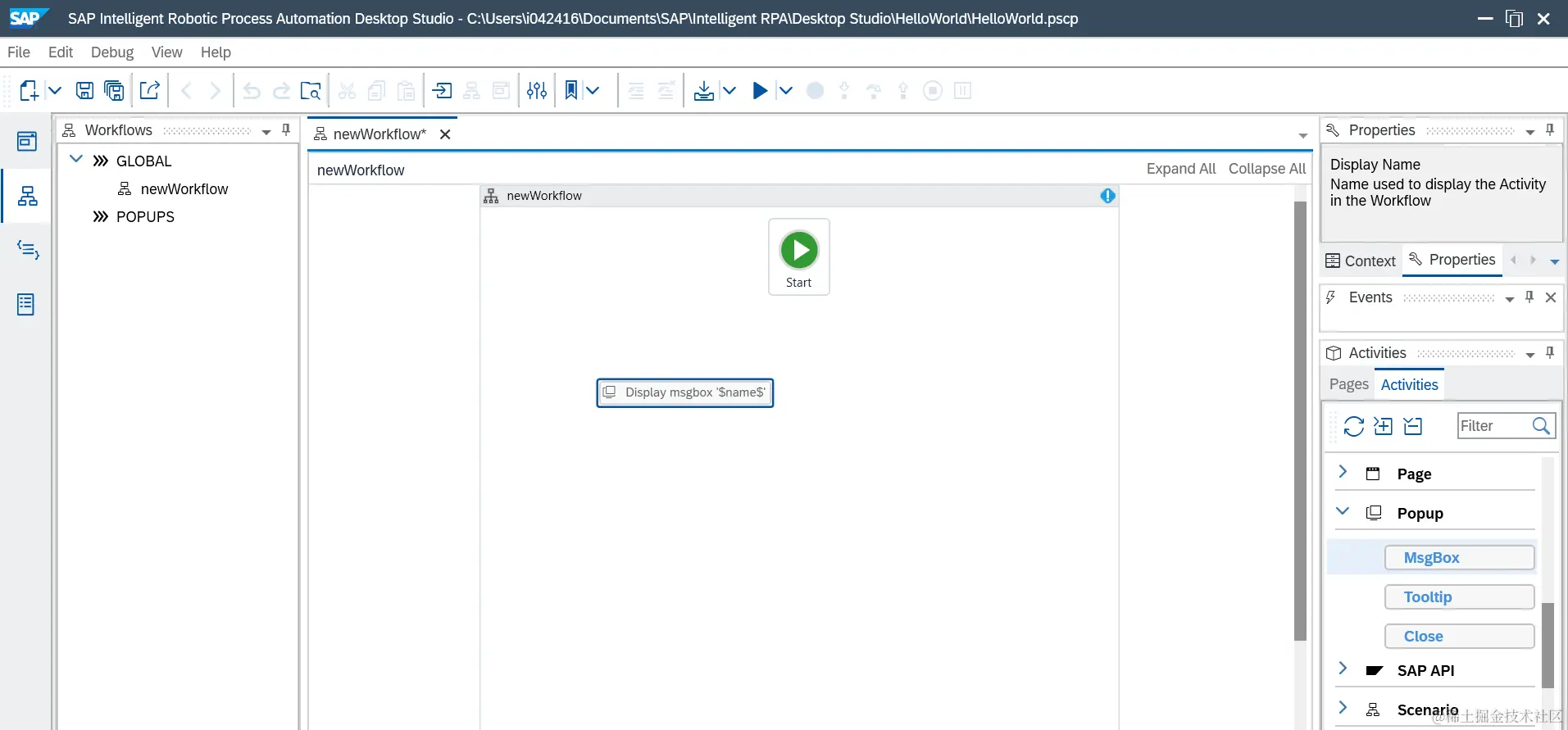This screenshot has height=730, width=1568.
Task: Open the Explorer perspective sidebar icon
Action: pyautogui.click(x=27, y=141)
